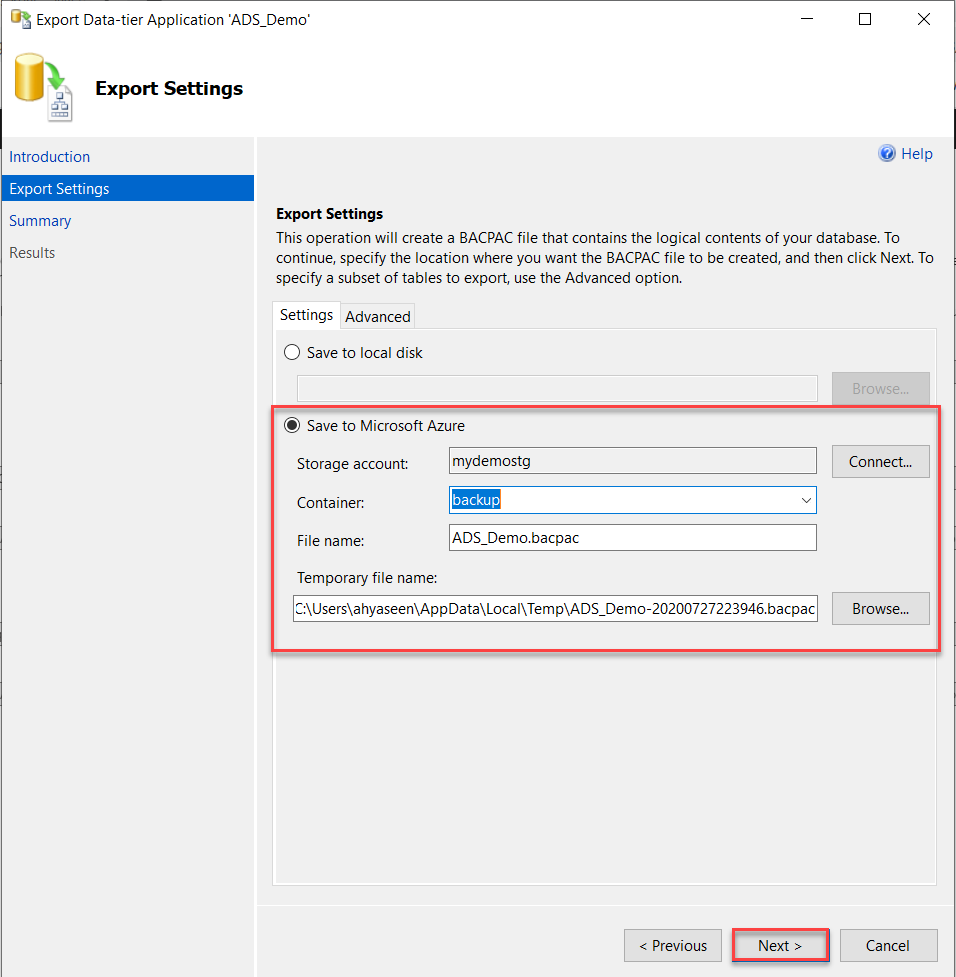The width and height of the screenshot is (956, 977).
Task: Click the Export Data-tier wizard header icon
Action: point(43,89)
